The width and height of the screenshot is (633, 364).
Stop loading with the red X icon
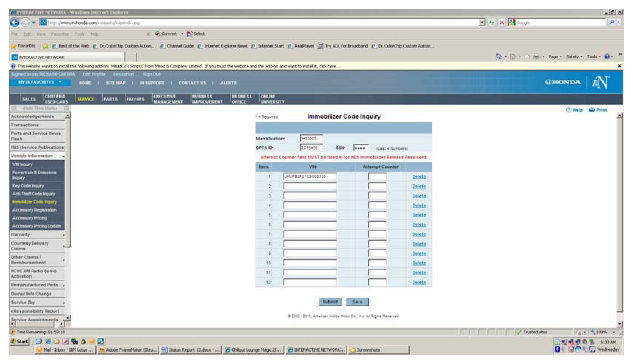501,23
